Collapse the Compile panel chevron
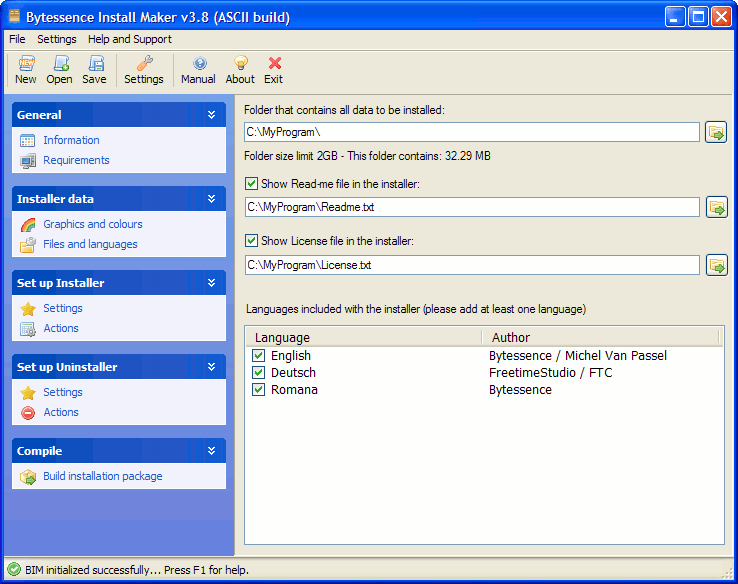The width and height of the screenshot is (738, 584). coord(212,451)
